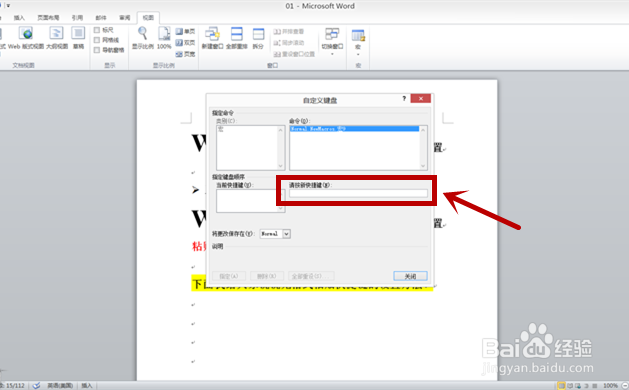
Task: Open the Macros (宏) dropdown
Action: tap(358, 41)
